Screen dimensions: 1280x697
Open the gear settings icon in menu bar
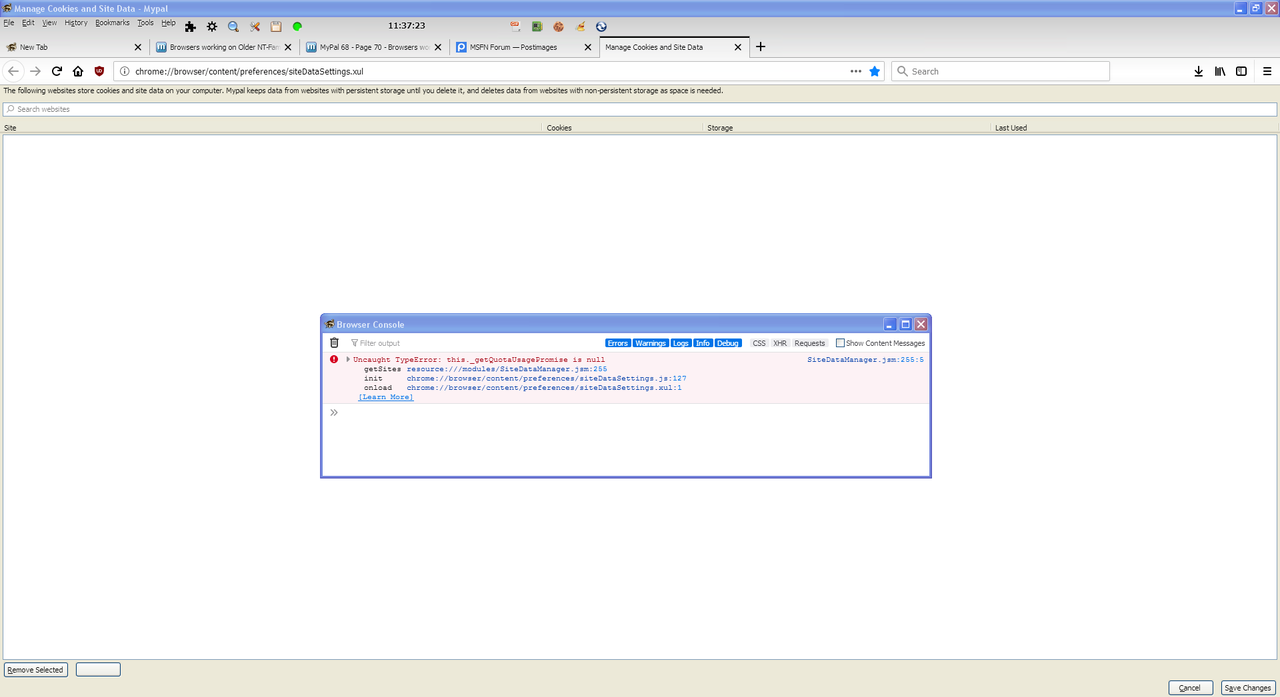click(x=212, y=26)
